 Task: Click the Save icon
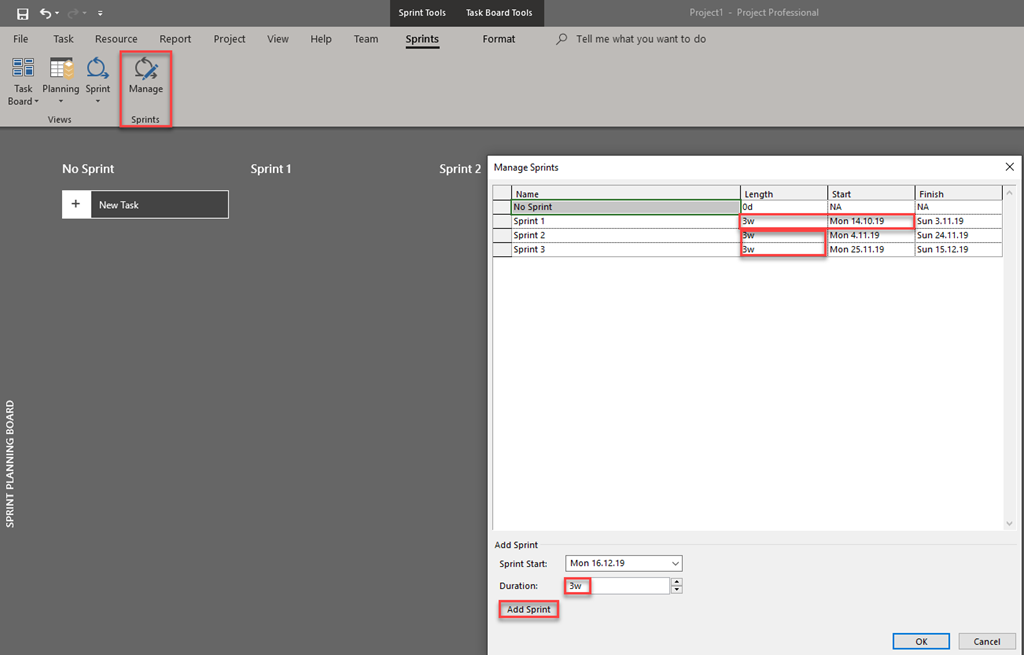click(x=22, y=13)
